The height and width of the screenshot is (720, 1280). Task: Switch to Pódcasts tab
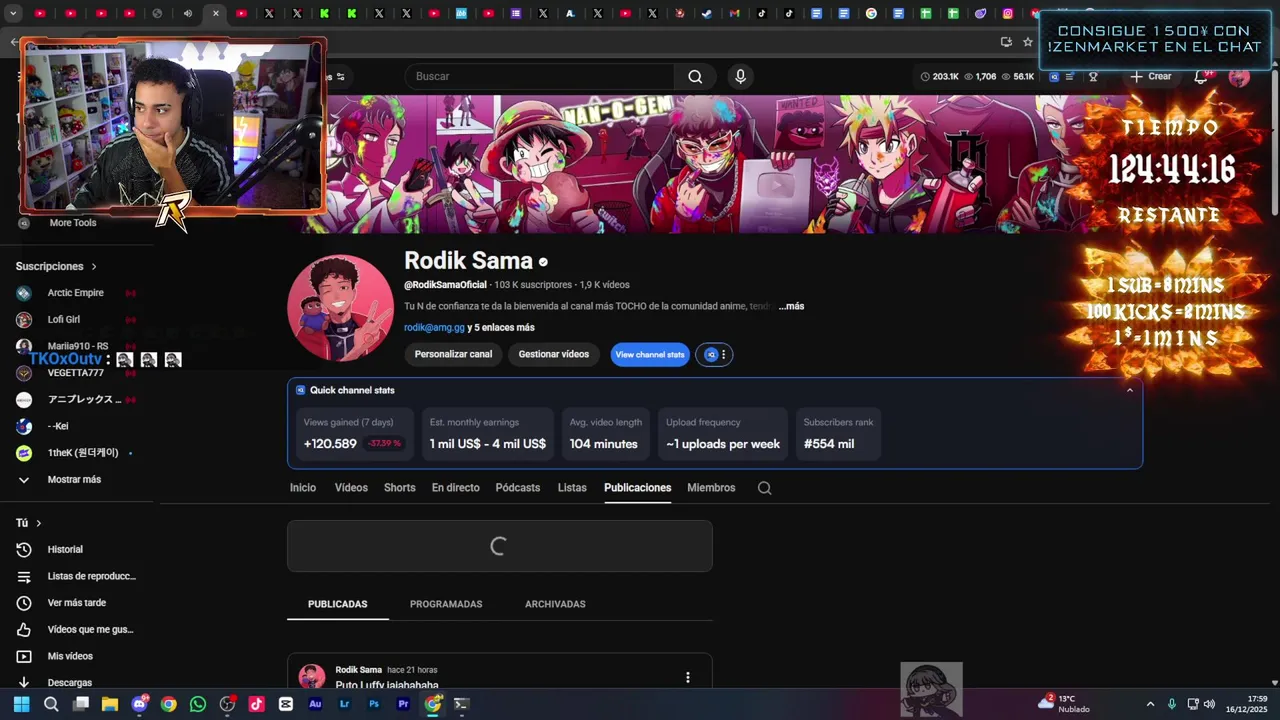pyautogui.click(x=518, y=488)
